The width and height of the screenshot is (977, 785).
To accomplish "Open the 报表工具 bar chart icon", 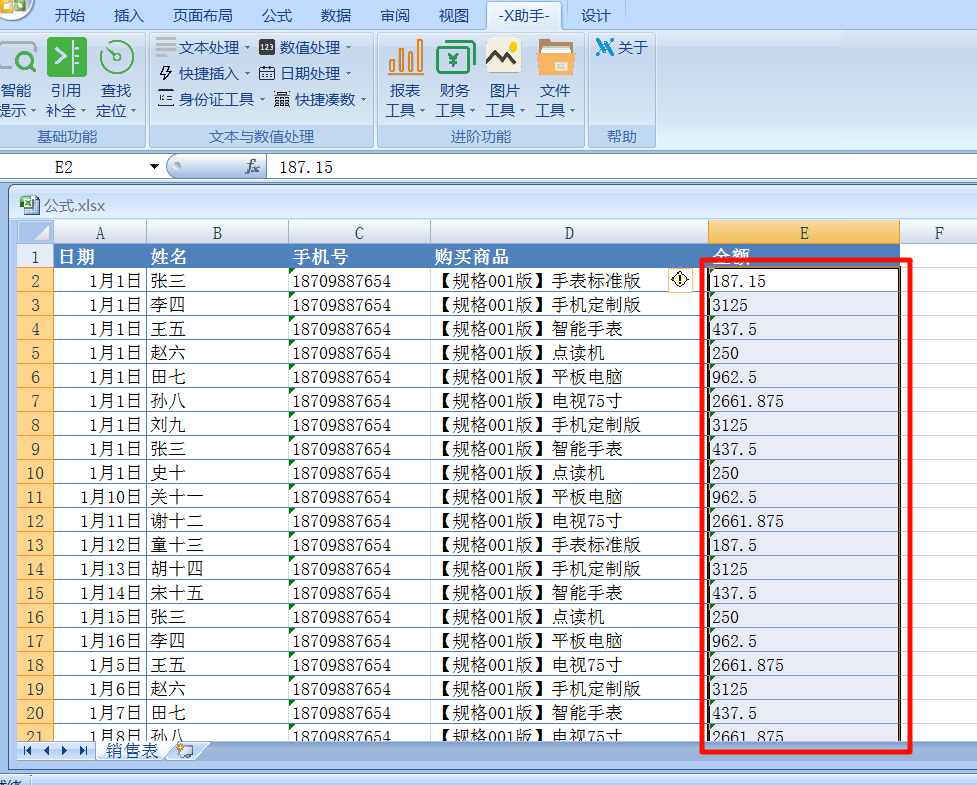I will coord(406,57).
